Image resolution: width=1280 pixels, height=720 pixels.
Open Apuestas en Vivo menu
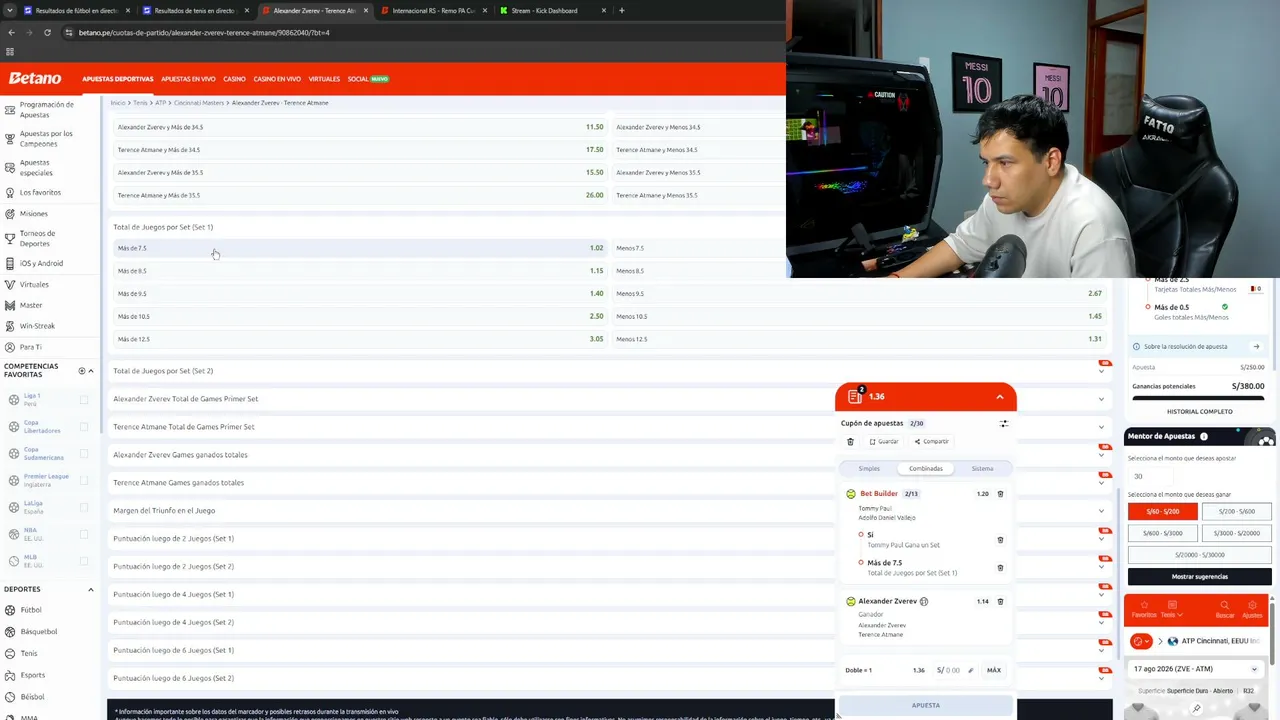(188, 78)
